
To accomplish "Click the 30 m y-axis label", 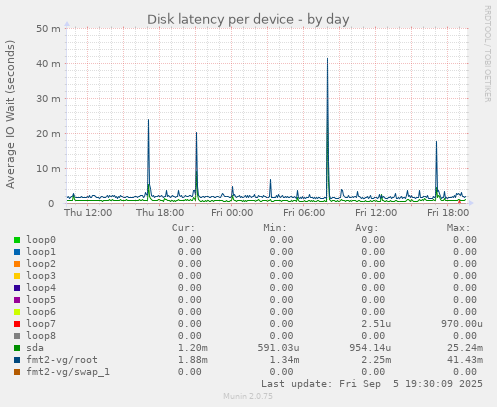I will click(x=48, y=99).
